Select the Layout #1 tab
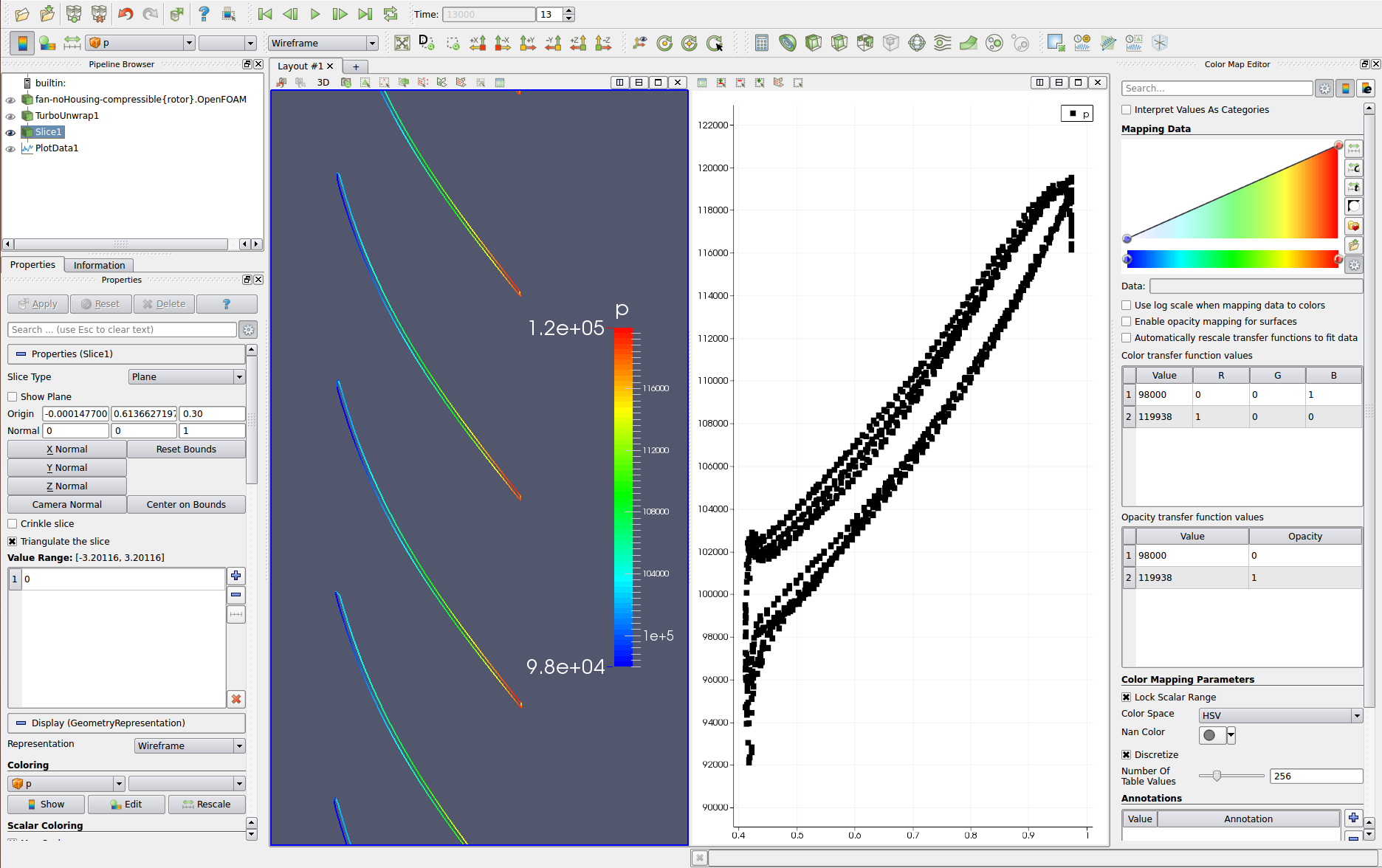 click(x=300, y=66)
